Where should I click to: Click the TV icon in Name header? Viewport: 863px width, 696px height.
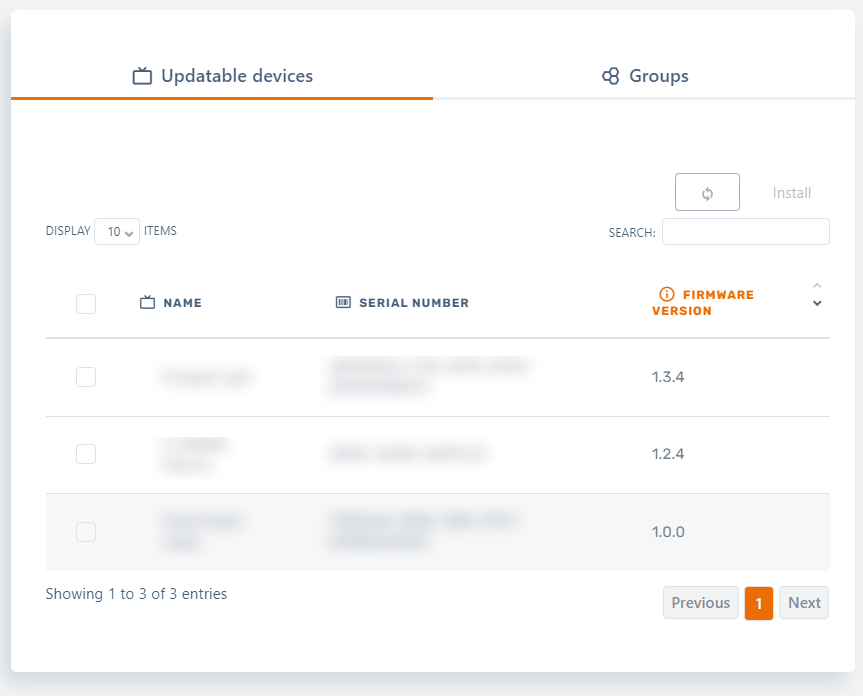[x=147, y=303]
